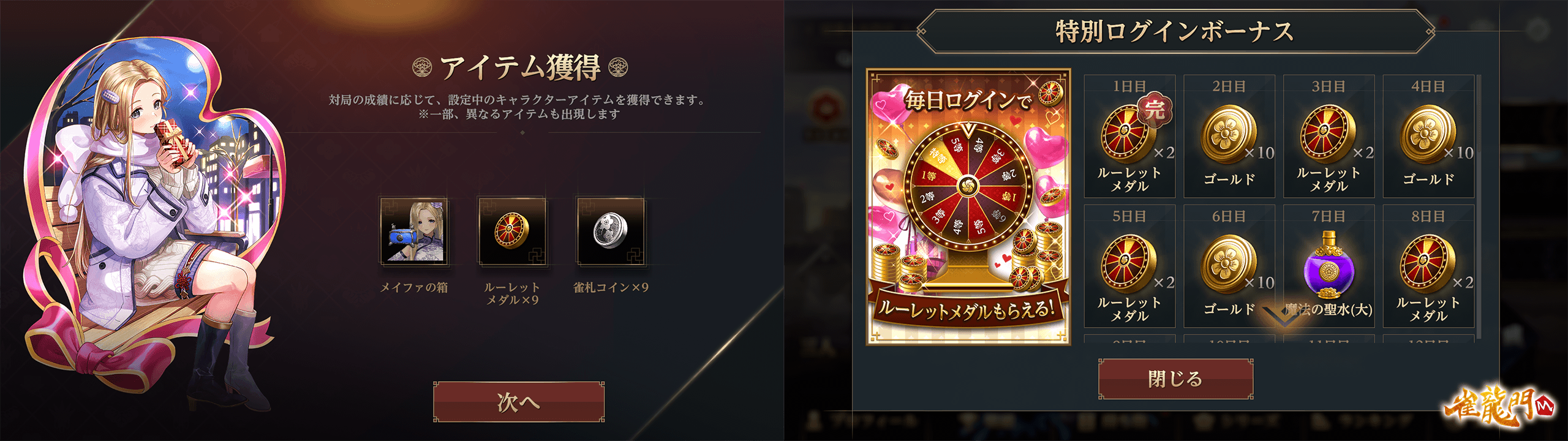Click the 4日目 gold coin reward
This screenshot has height=441, width=1568.
1428,136
